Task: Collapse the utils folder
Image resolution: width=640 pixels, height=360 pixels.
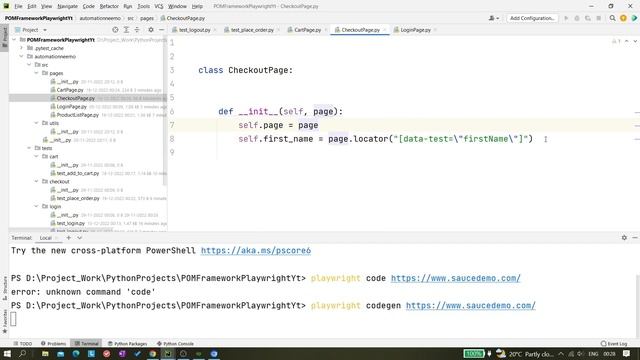Action: pyautogui.click(x=37, y=123)
